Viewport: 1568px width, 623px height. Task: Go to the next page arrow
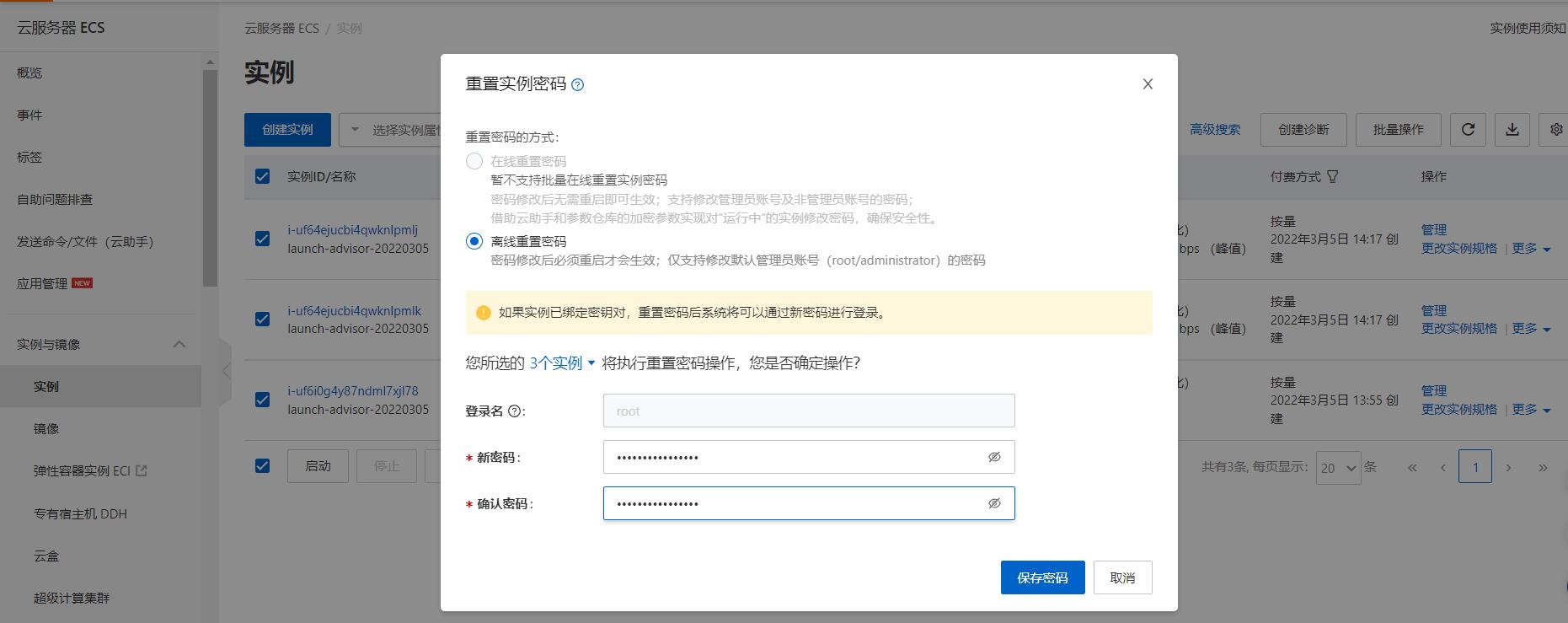1508,467
